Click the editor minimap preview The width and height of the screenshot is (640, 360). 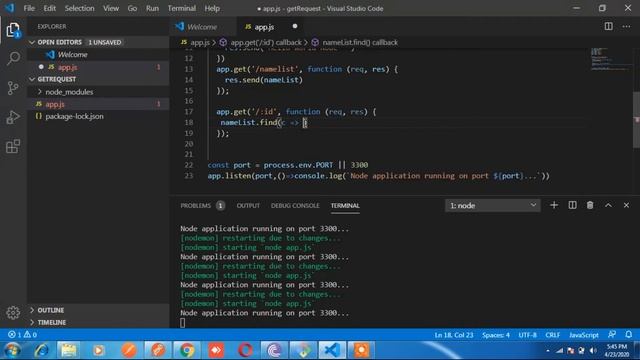coord(610,60)
